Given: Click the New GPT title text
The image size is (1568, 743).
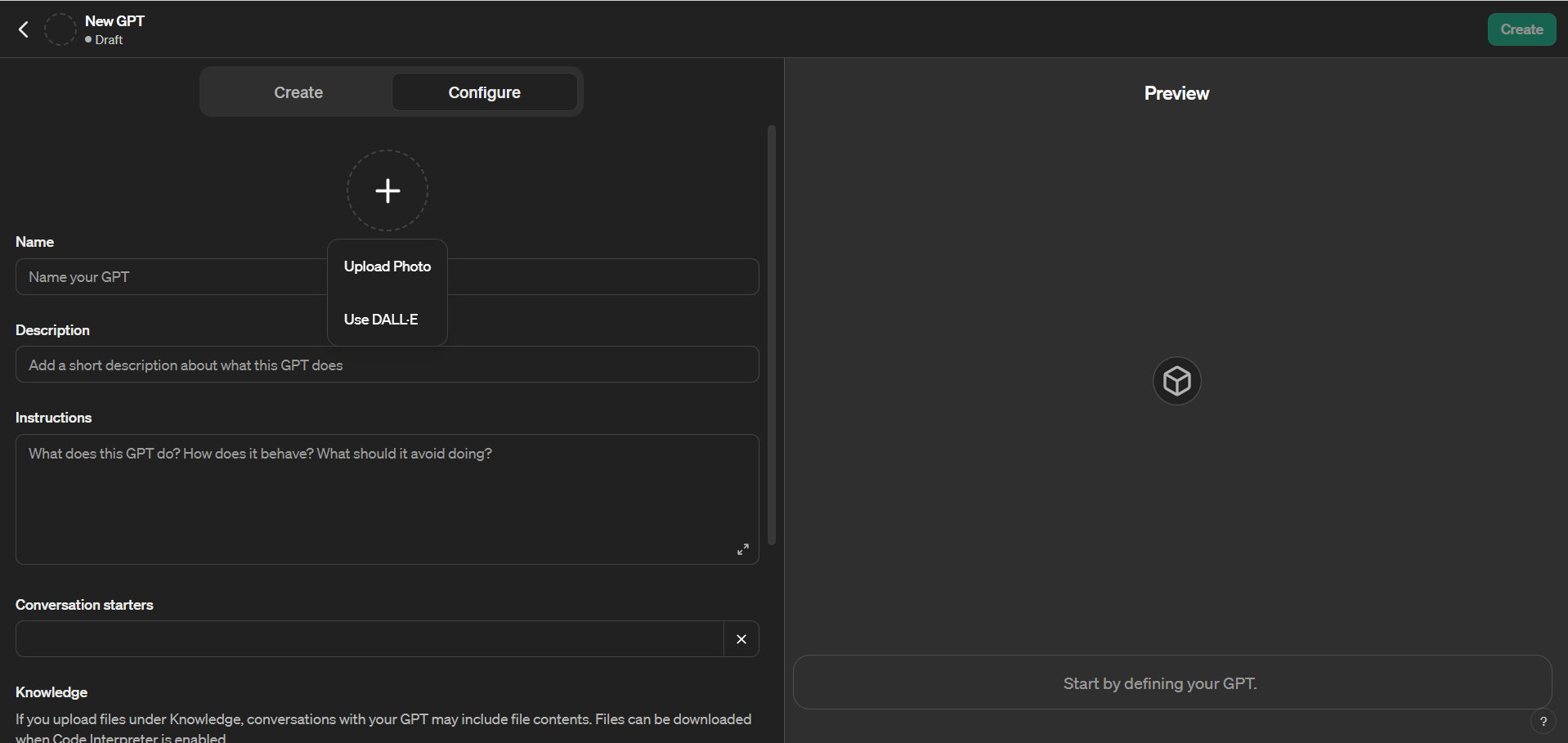Looking at the screenshot, I should [x=114, y=20].
